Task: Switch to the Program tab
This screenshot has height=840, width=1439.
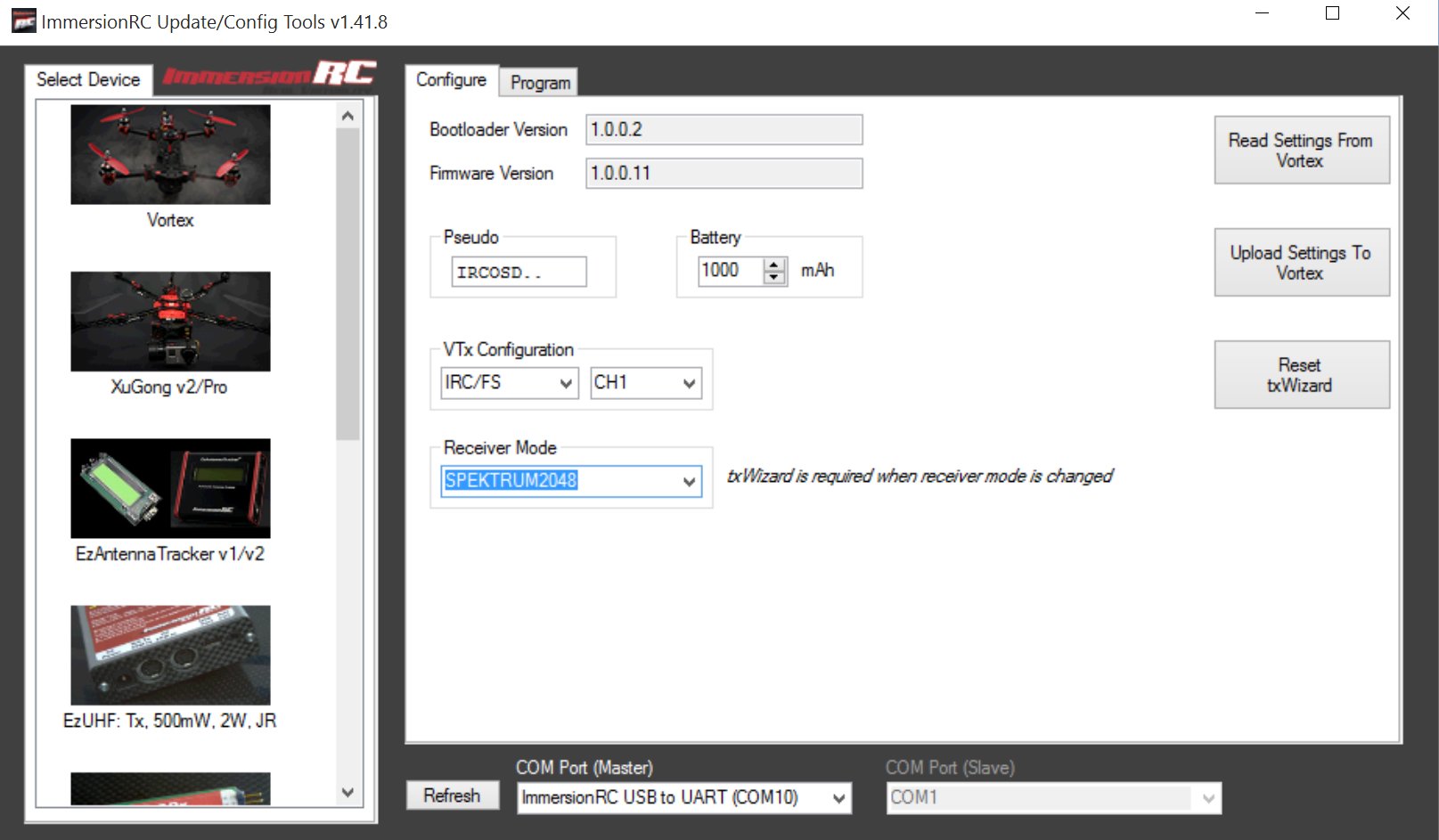Action: (x=540, y=83)
